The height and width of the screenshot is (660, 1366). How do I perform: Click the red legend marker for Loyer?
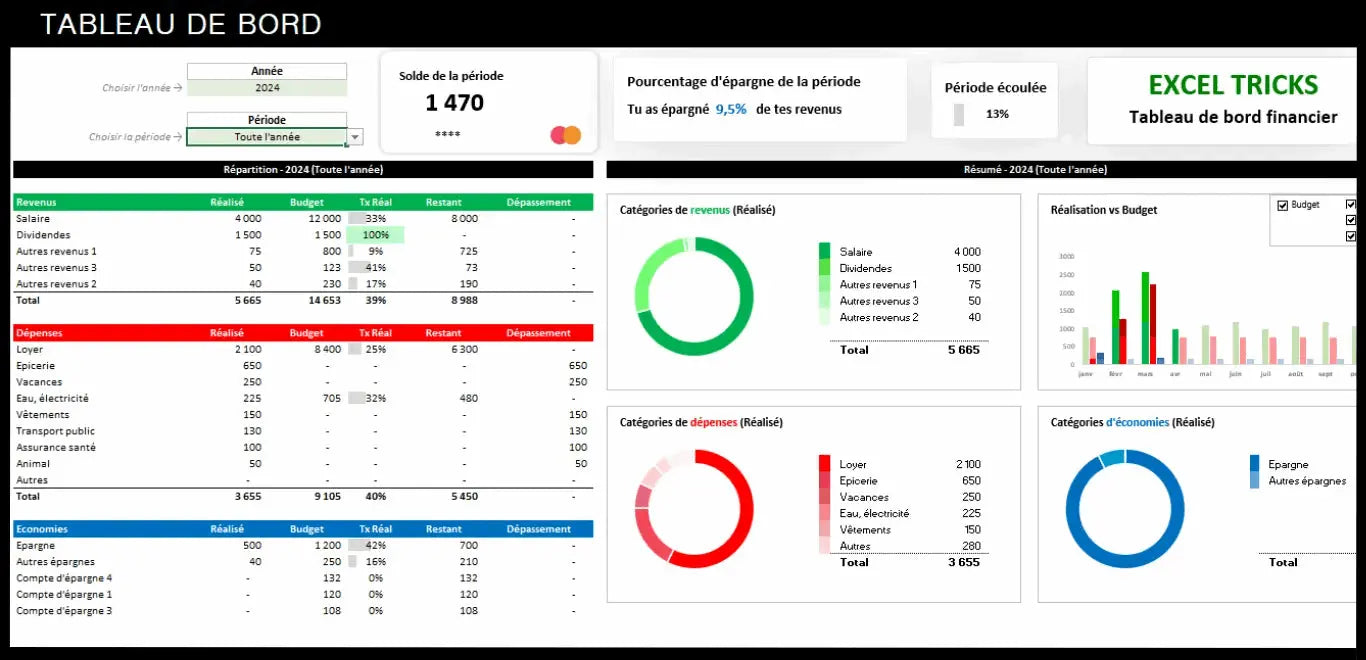click(x=823, y=463)
